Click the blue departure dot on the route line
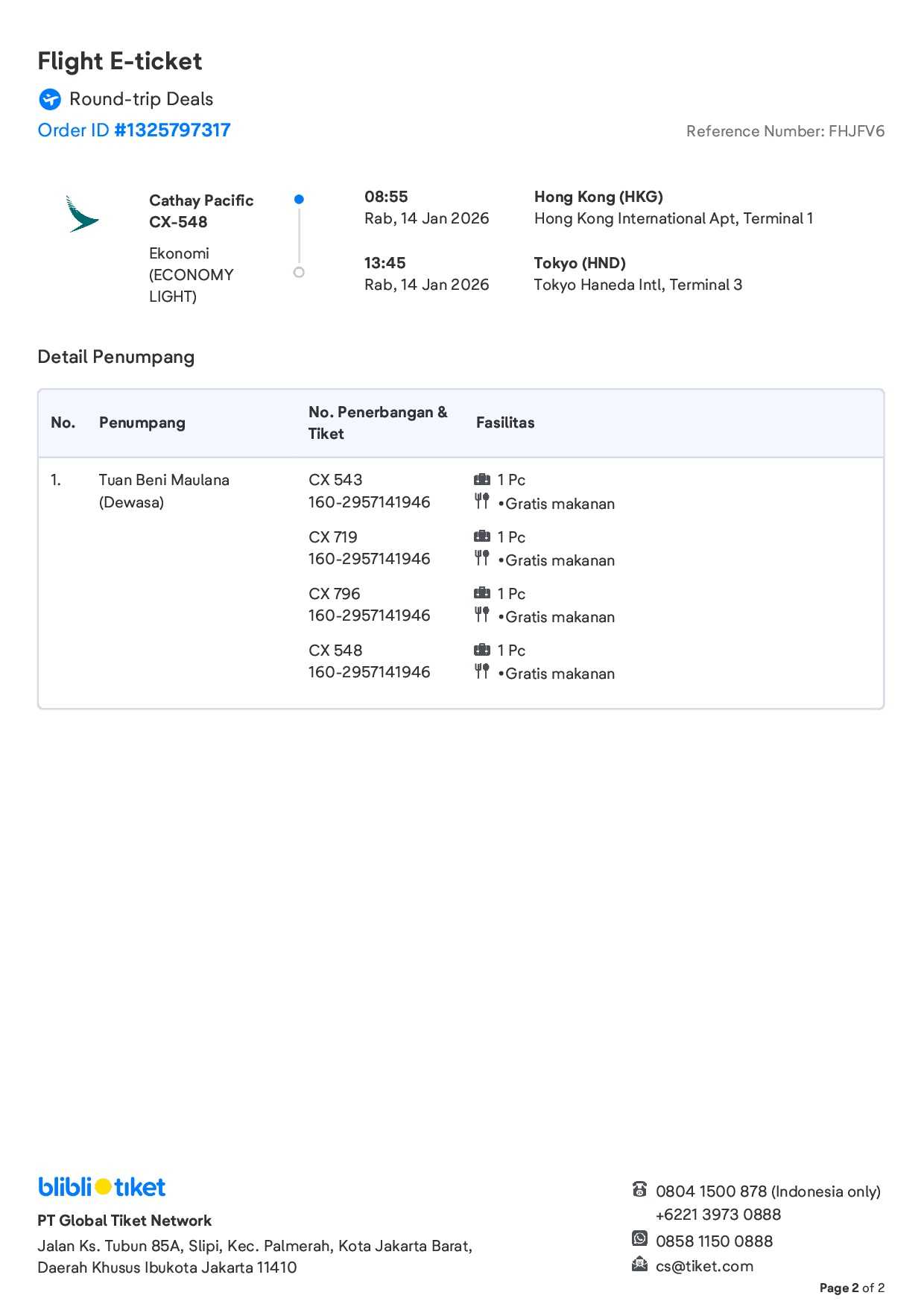This screenshot has height=1307, width=924. coord(299,199)
